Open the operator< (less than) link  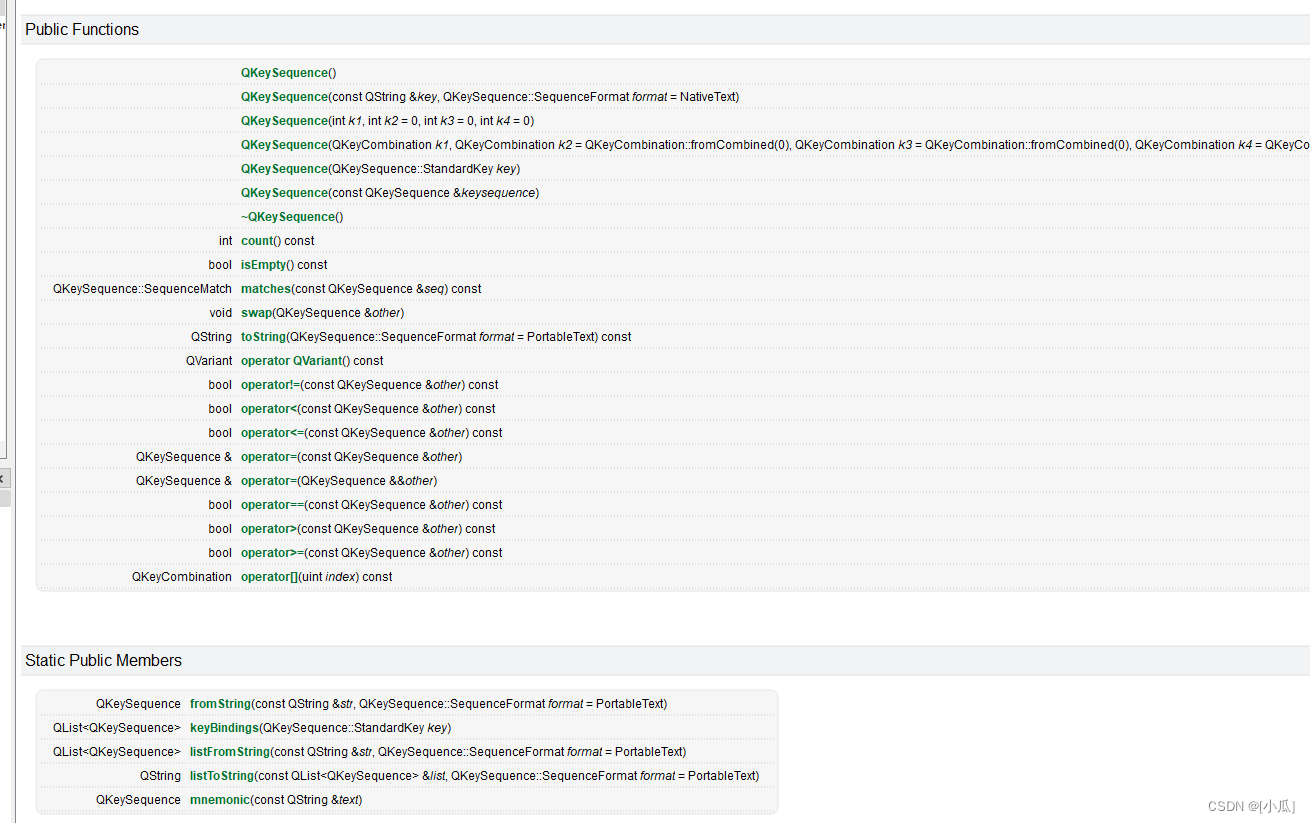point(269,409)
